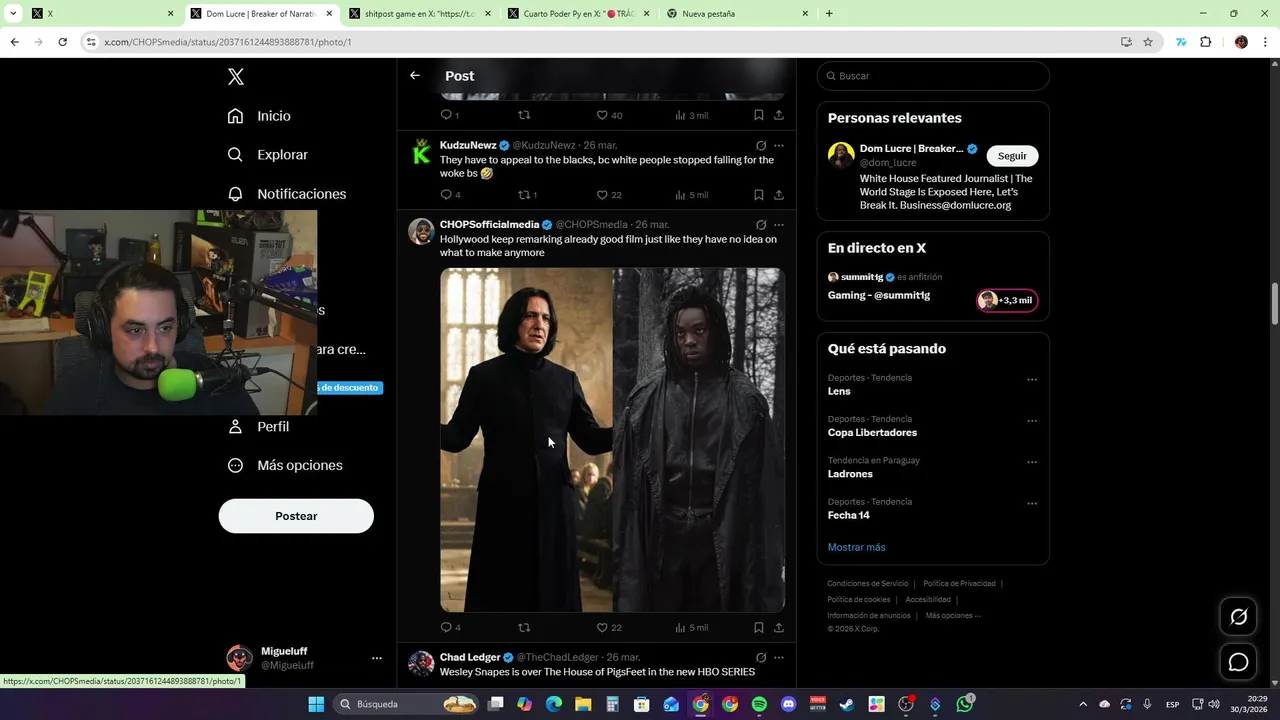View stats of CHOPSofficialmedia's post, 5 mil
Image resolution: width=1280 pixels, height=720 pixels.
tap(692, 628)
